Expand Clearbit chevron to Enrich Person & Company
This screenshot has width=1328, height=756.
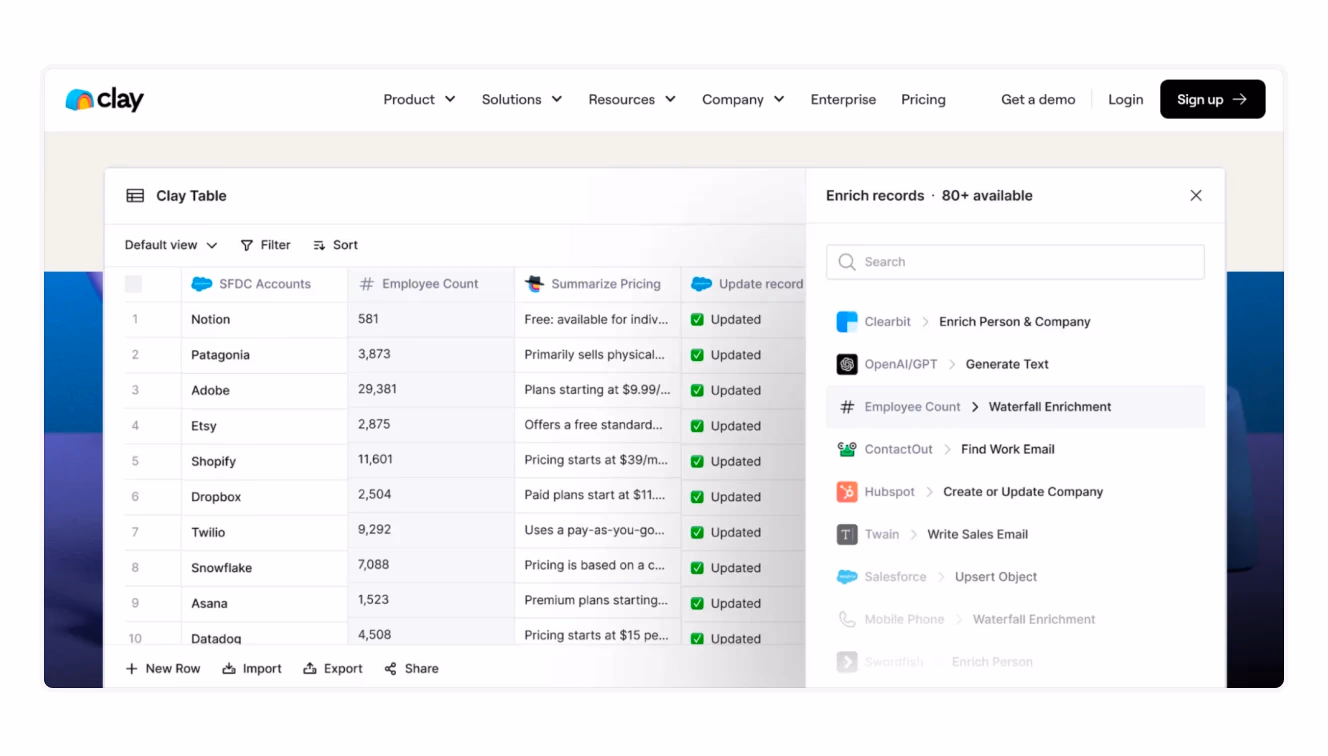click(925, 322)
